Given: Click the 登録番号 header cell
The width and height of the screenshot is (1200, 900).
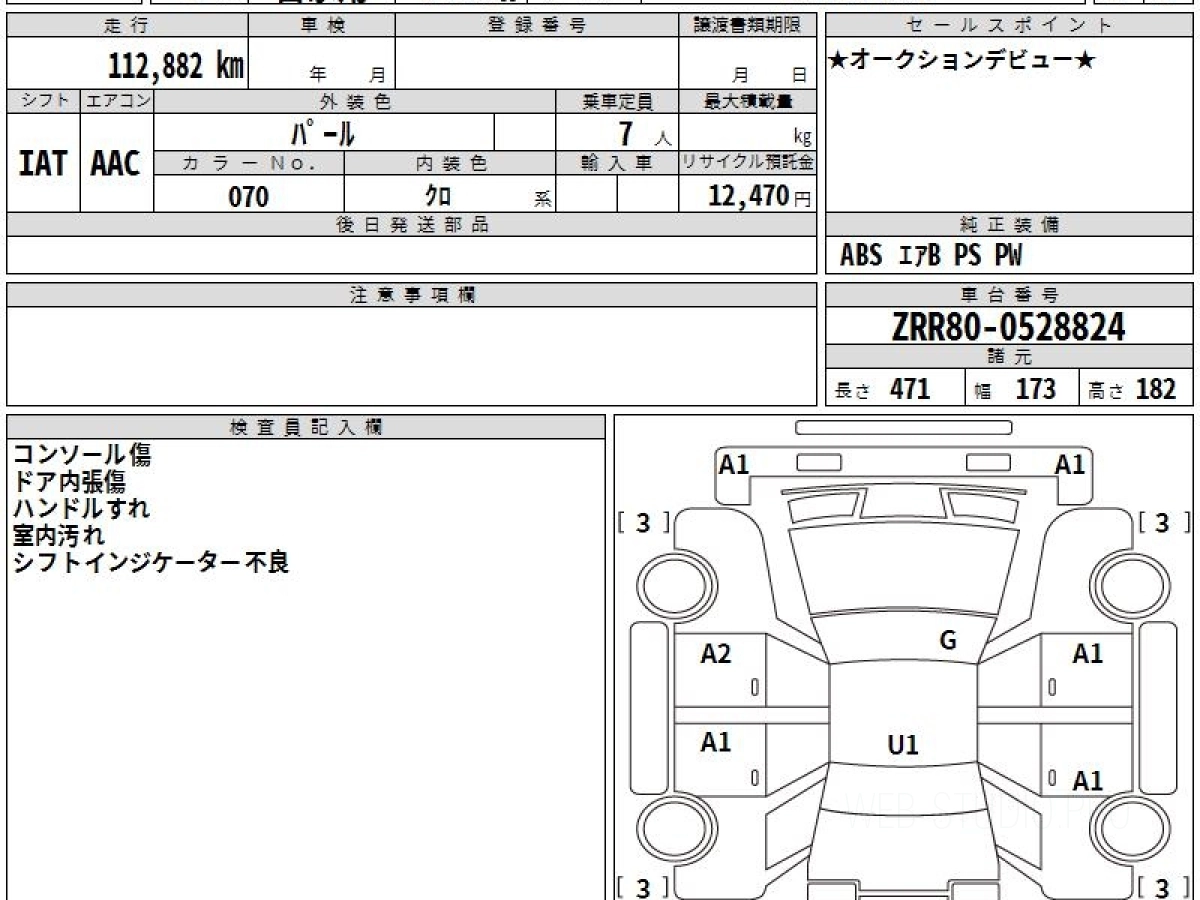Looking at the screenshot, I should (x=537, y=26).
